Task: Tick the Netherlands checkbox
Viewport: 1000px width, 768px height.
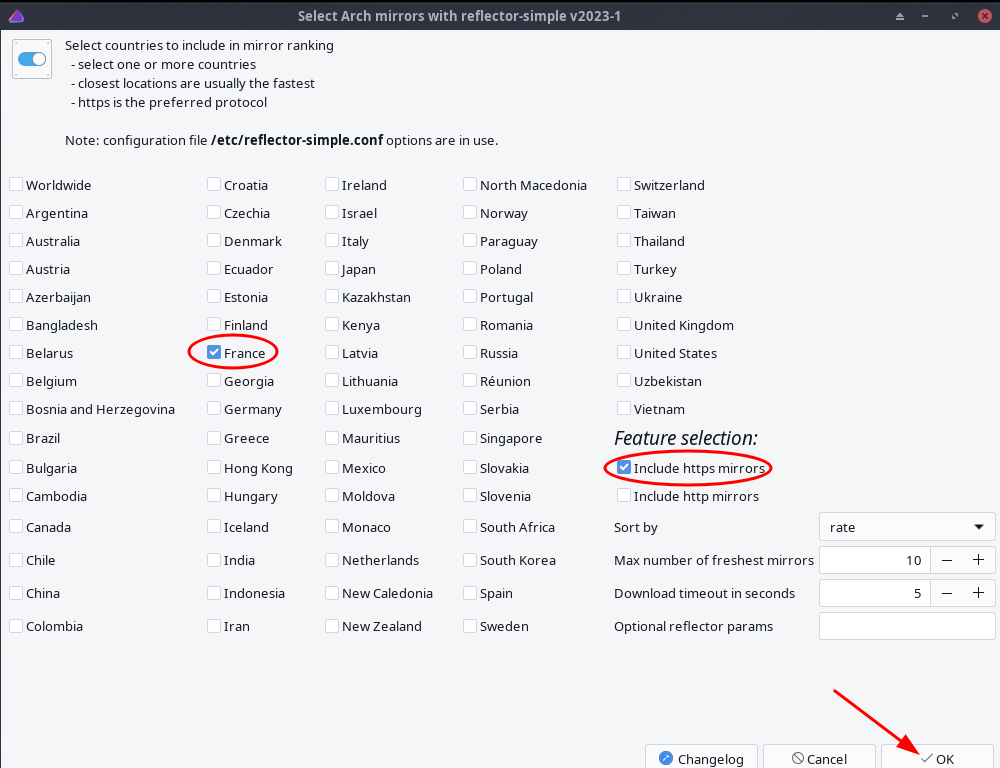Action: coord(333,560)
